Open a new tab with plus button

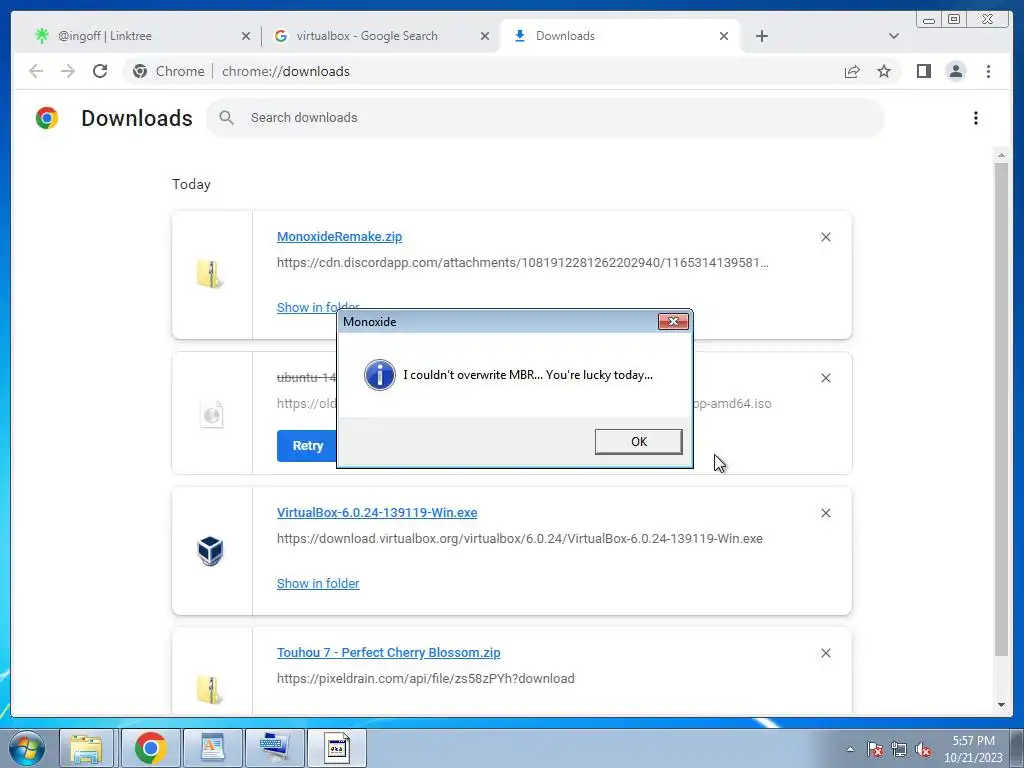pyautogui.click(x=761, y=36)
